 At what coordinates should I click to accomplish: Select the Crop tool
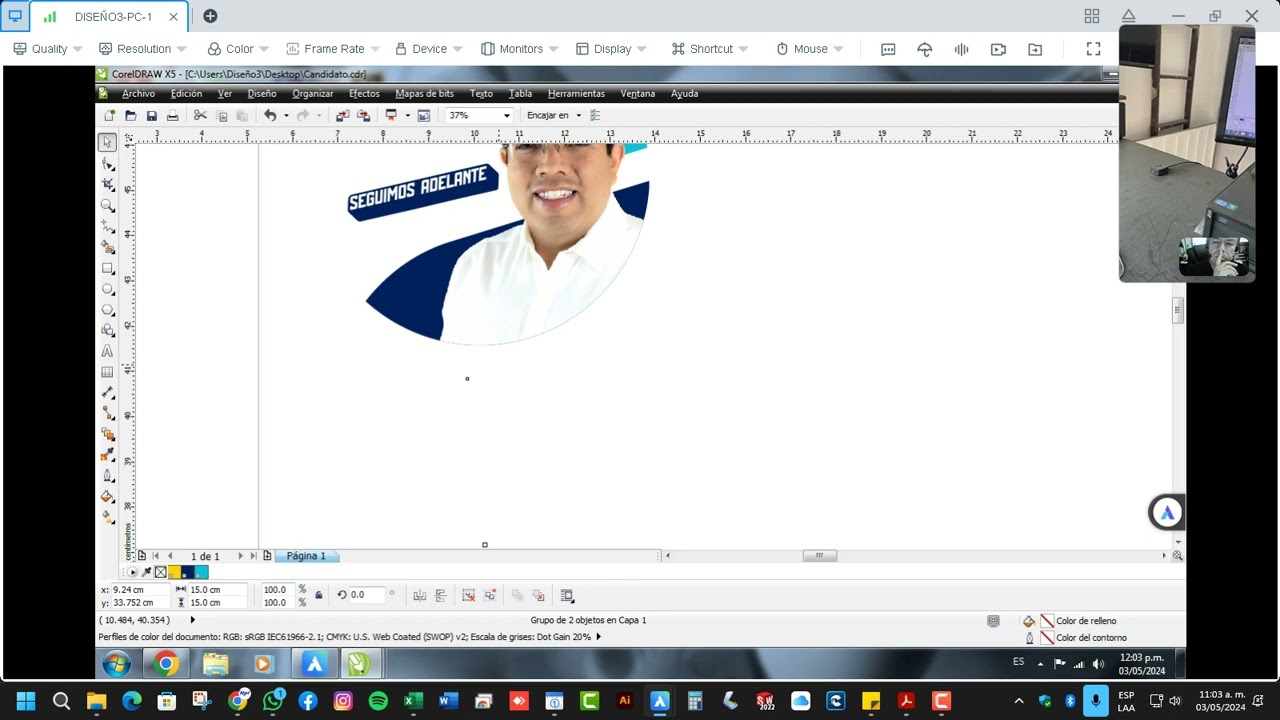point(107,184)
